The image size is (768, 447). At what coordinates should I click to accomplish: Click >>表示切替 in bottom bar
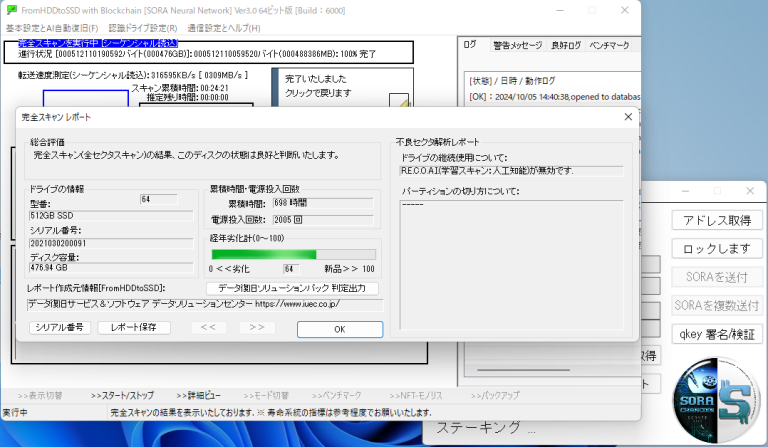coord(40,396)
